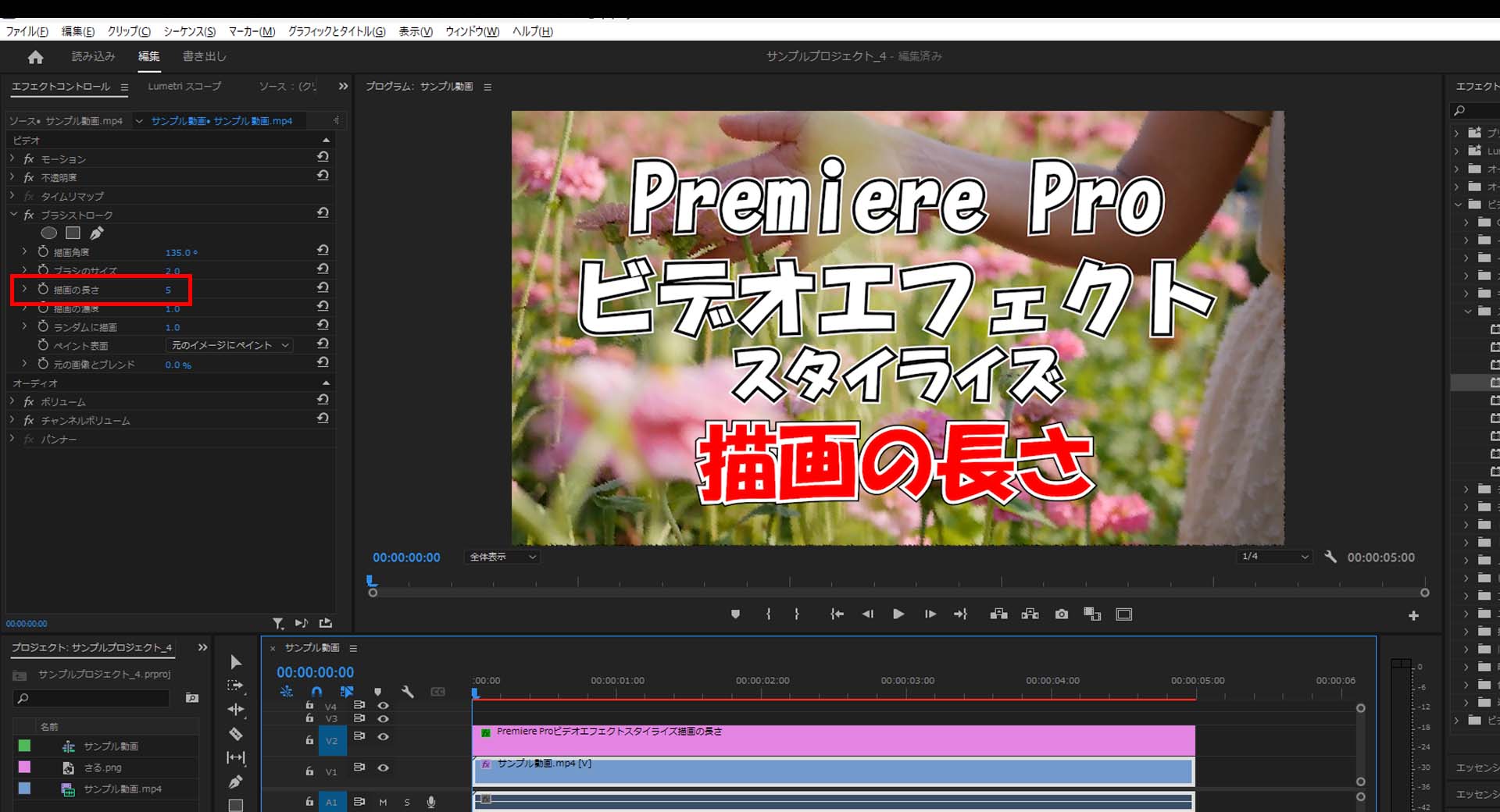Solo audio track A1

[x=407, y=802]
